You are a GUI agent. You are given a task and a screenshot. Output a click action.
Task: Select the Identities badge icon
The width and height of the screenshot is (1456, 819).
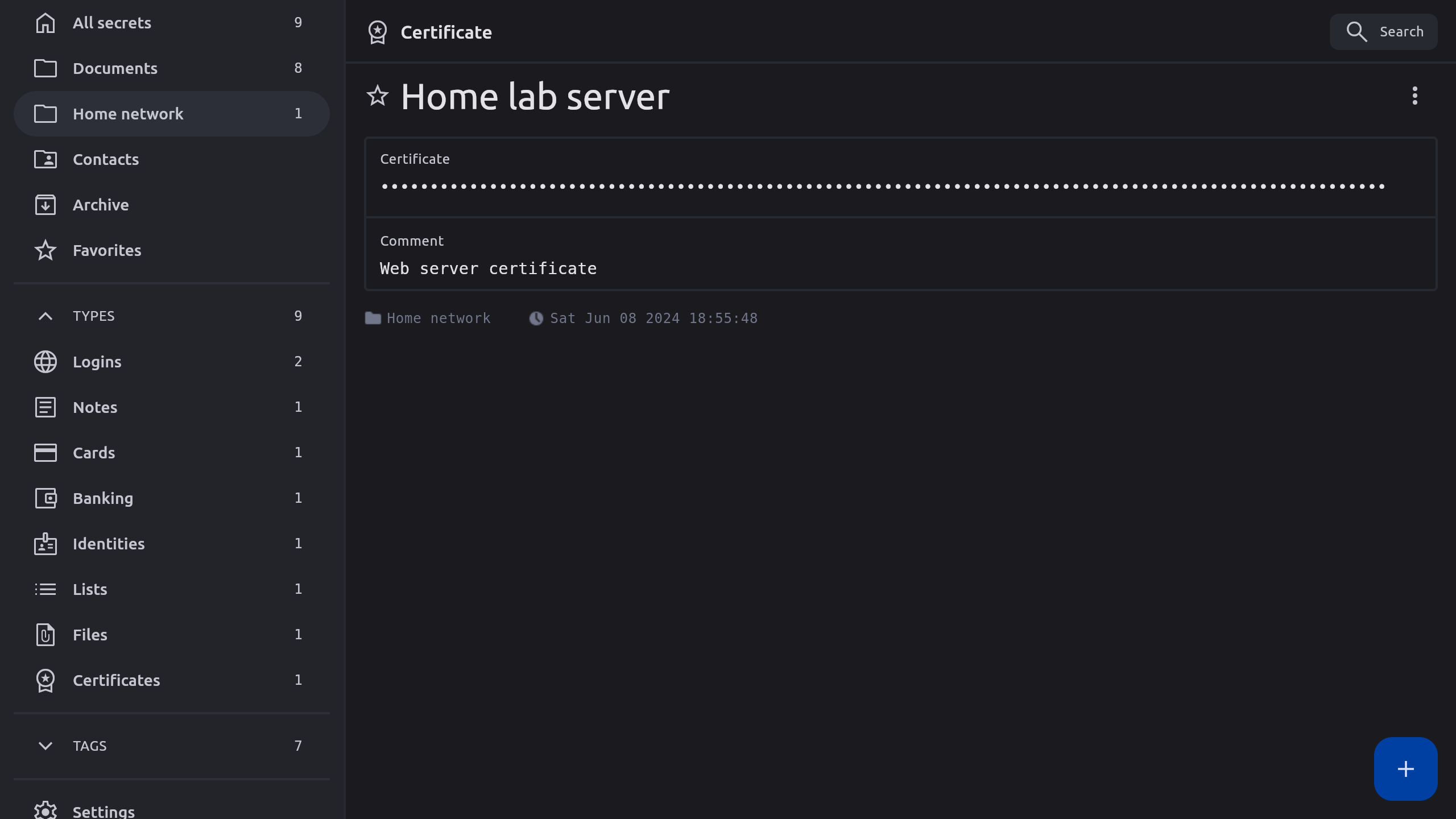(x=45, y=544)
